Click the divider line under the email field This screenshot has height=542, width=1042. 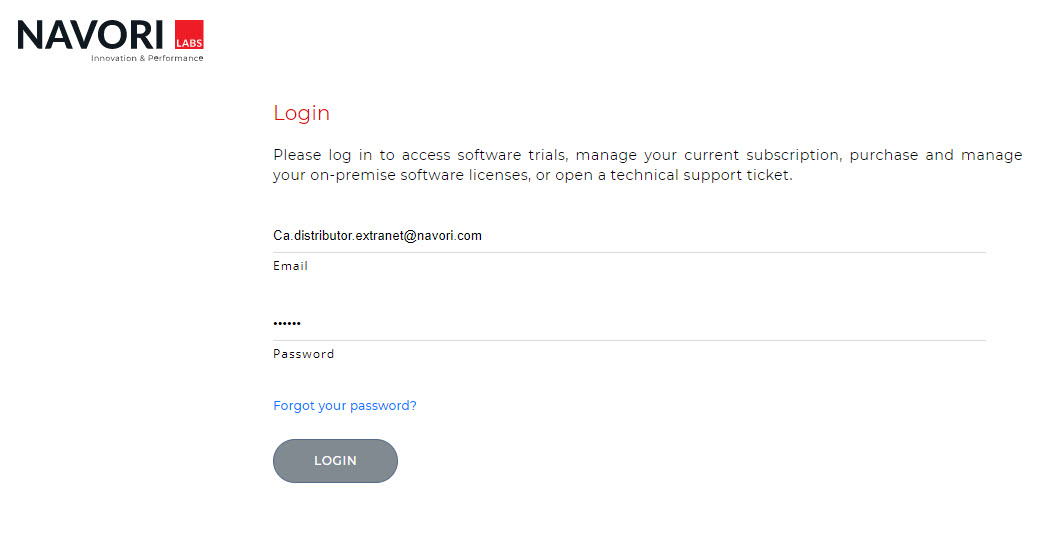click(x=629, y=252)
